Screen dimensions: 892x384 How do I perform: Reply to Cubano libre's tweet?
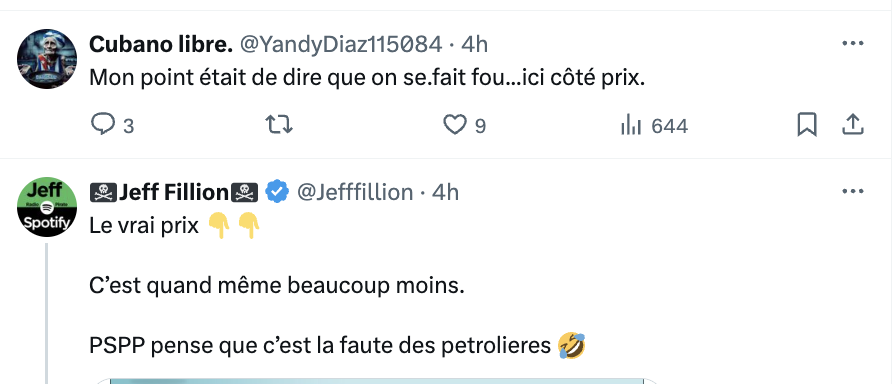point(112,125)
